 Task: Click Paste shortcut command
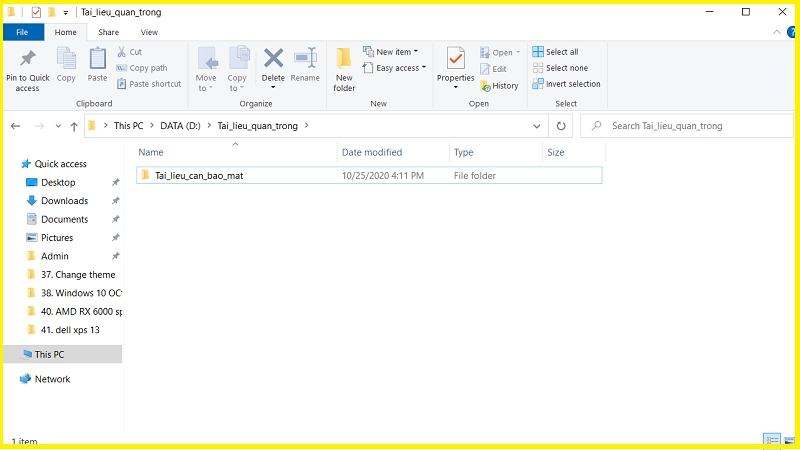tap(149, 84)
